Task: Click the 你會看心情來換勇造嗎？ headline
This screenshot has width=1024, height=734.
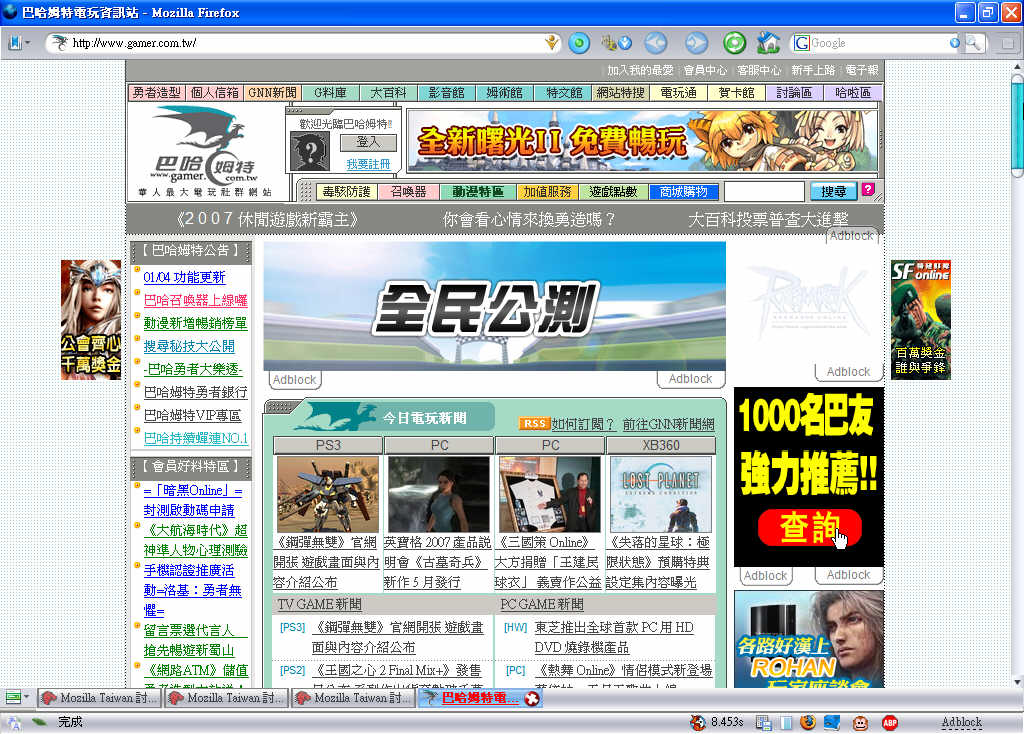Action: 530,219
